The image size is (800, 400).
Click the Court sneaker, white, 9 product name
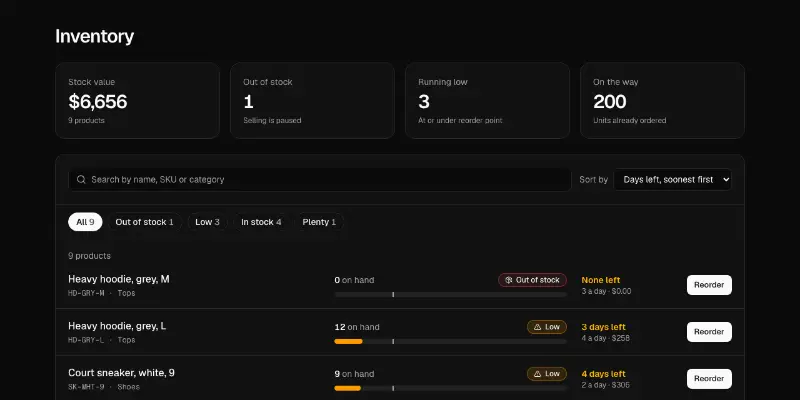click(x=121, y=373)
